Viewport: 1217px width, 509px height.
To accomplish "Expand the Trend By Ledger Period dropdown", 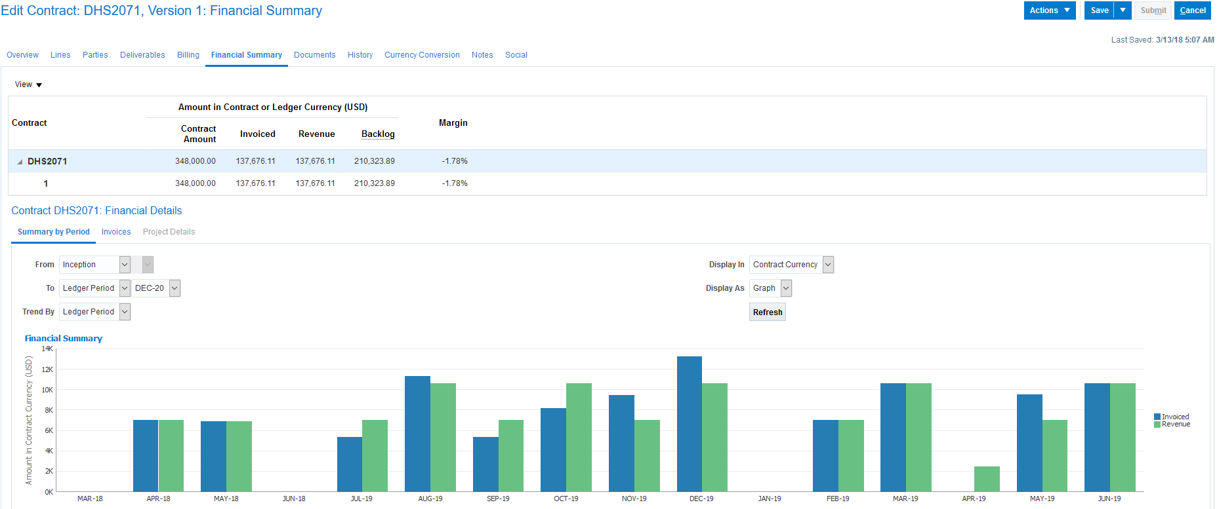I will [x=124, y=312].
